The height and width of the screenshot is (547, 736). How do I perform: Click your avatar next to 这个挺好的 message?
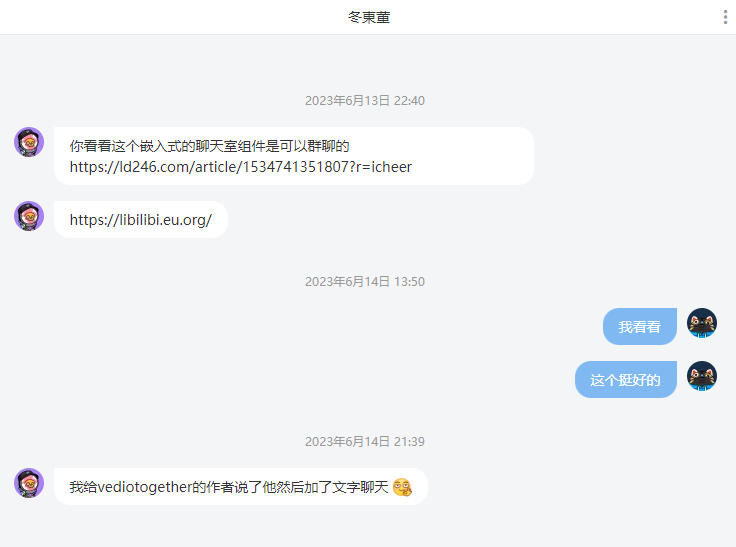[x=702, y=376]
